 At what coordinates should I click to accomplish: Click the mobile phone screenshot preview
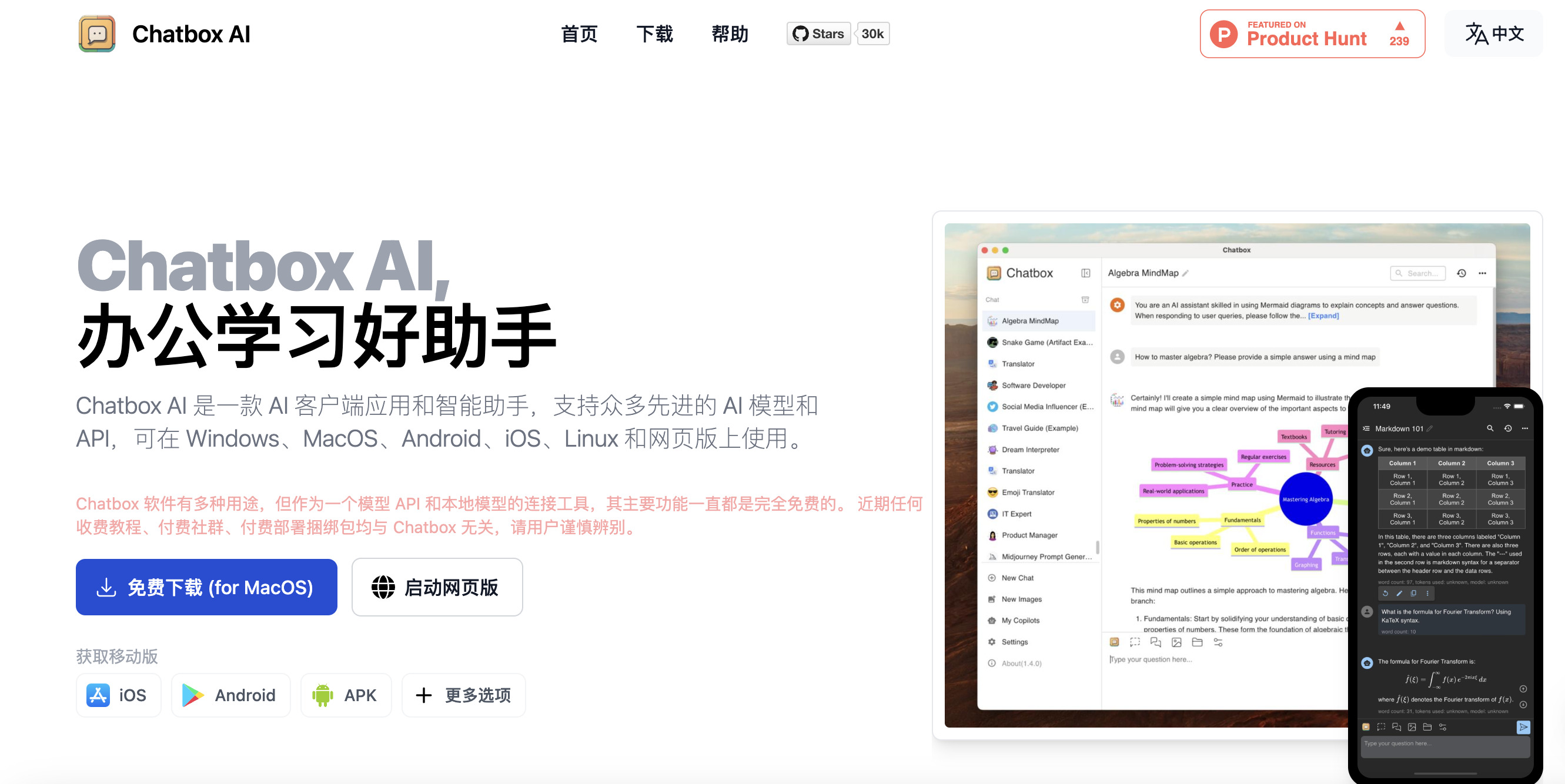[x=1444, y=583]
